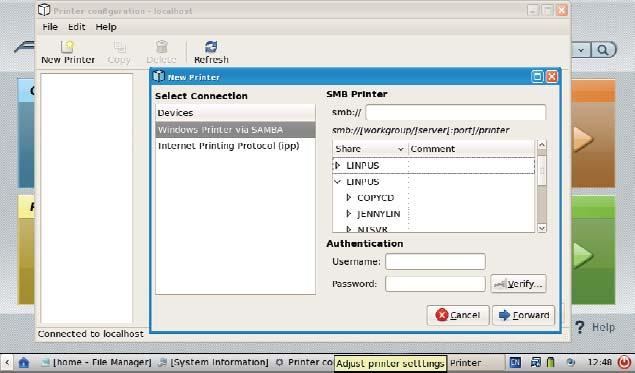Click the taskbar home icon
The image size is (635, 373).
click(x=23, y=362)
